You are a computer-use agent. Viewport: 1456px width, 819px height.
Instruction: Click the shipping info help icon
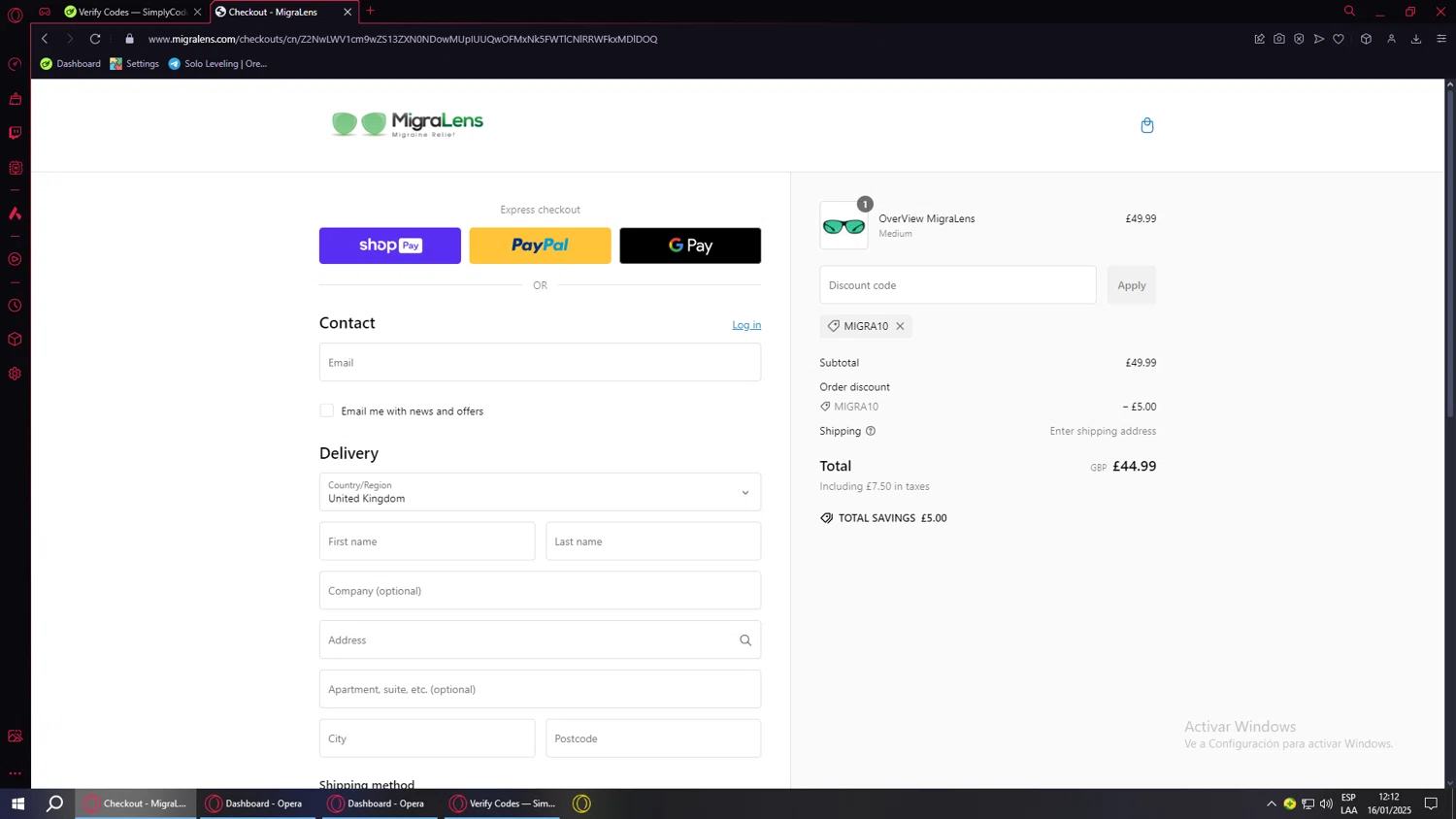tap(871, 431)
